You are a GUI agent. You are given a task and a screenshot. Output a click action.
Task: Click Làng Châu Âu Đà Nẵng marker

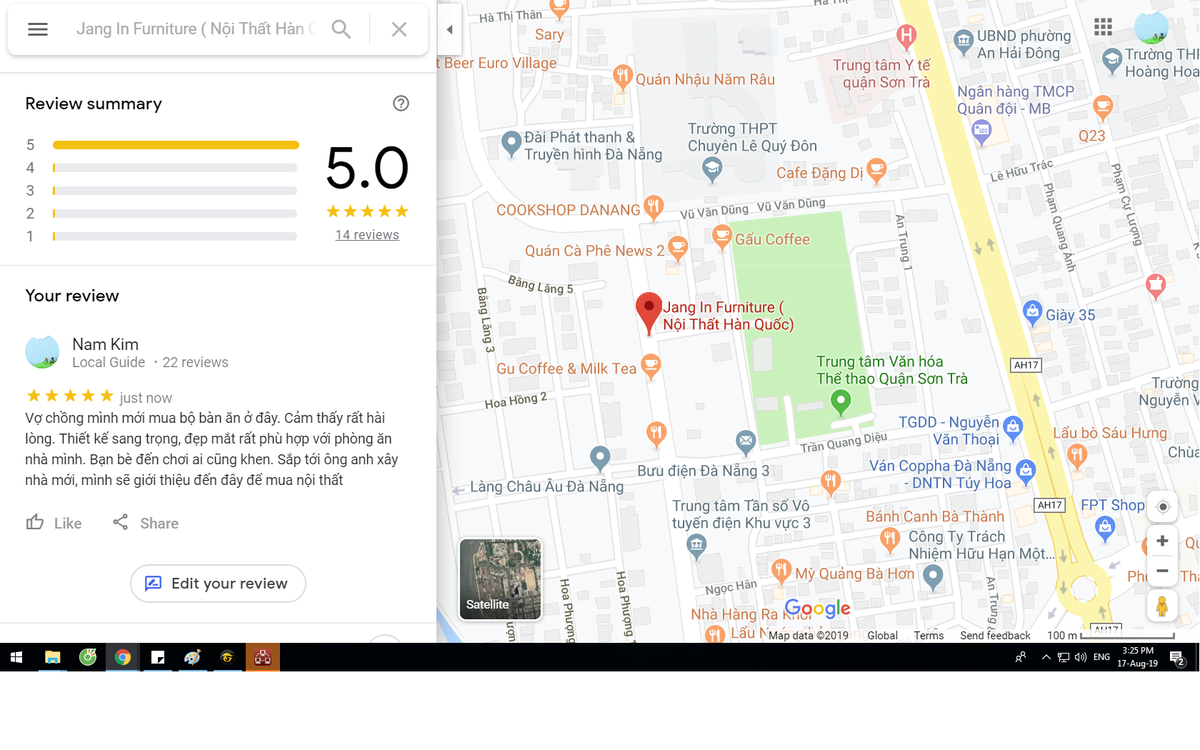click(x=600, y=459)
